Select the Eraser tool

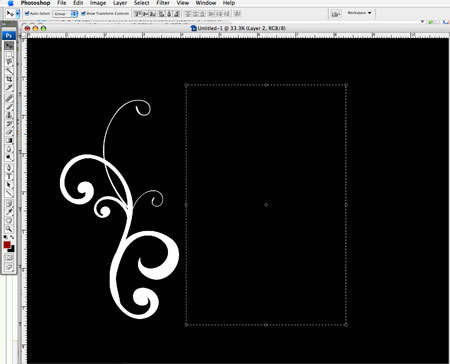pos(9,132)
